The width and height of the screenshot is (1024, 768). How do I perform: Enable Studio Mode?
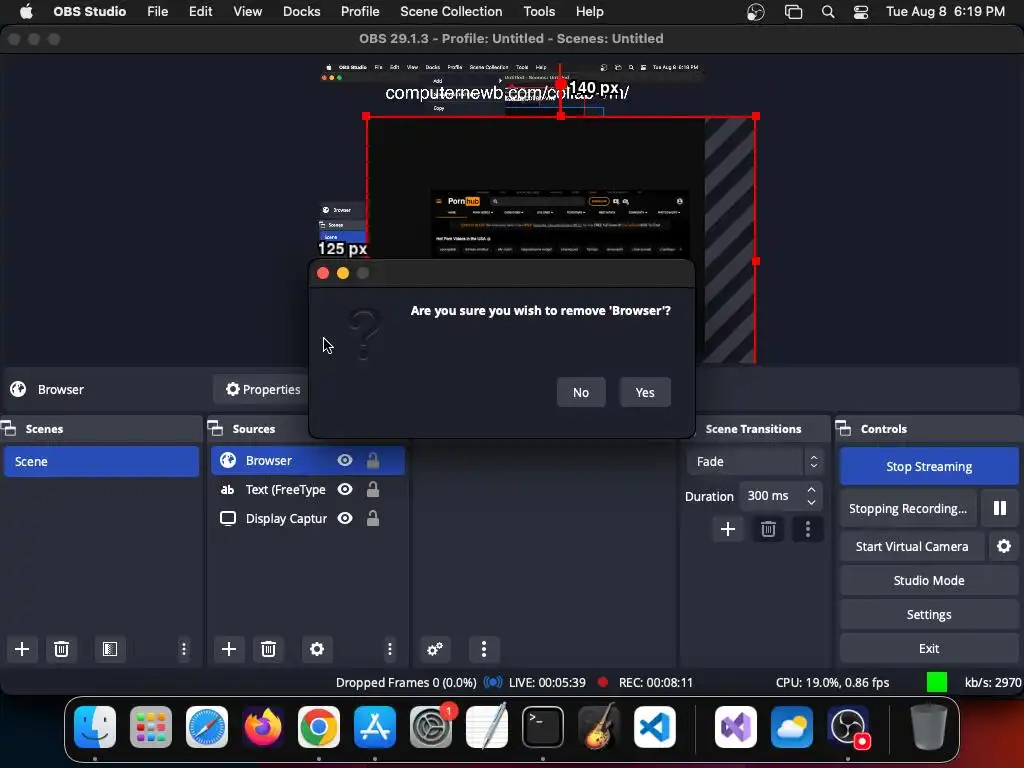(929, 580)
